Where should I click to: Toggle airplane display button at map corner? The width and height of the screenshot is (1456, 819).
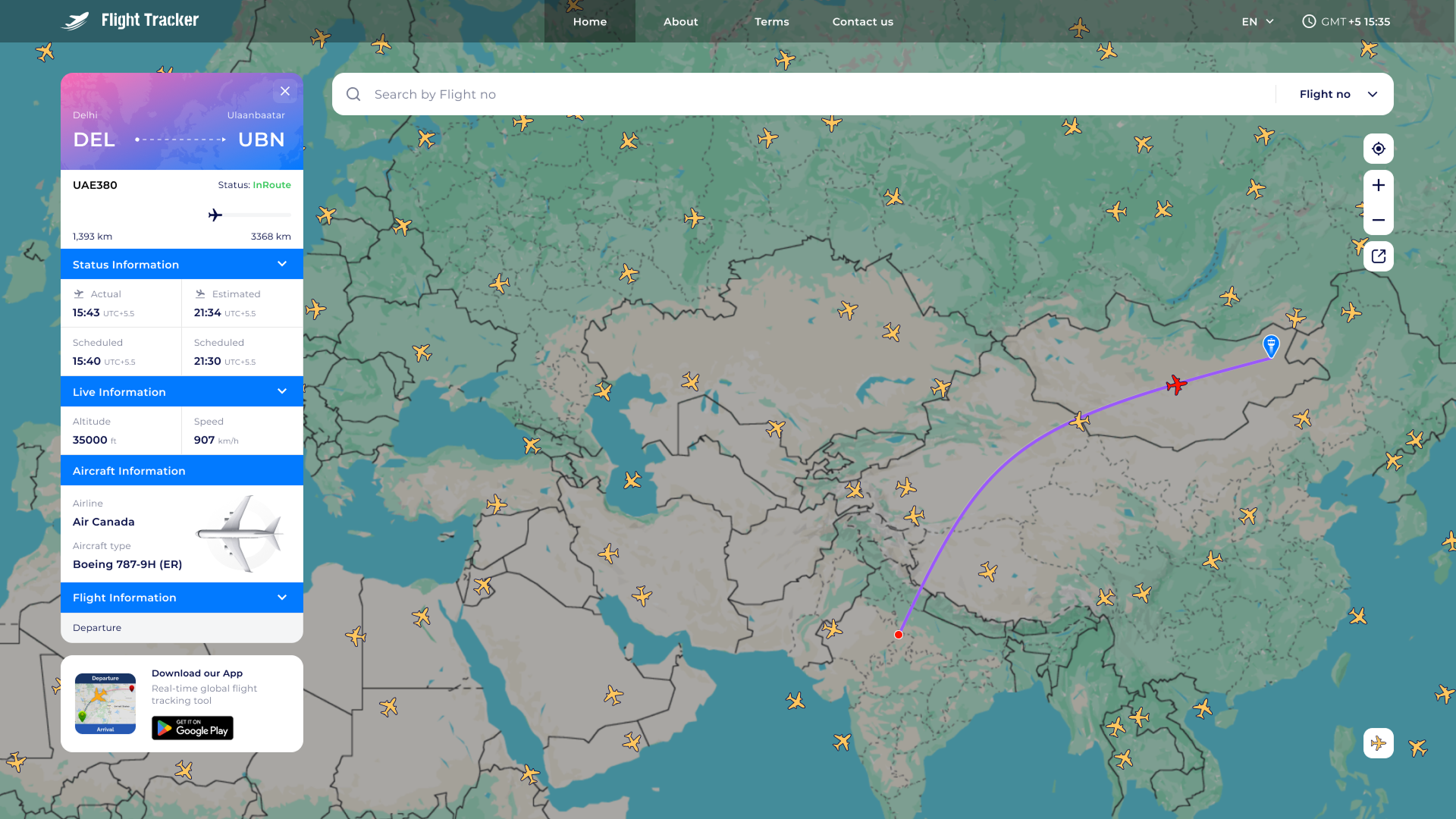click(x=1378, y=743)
